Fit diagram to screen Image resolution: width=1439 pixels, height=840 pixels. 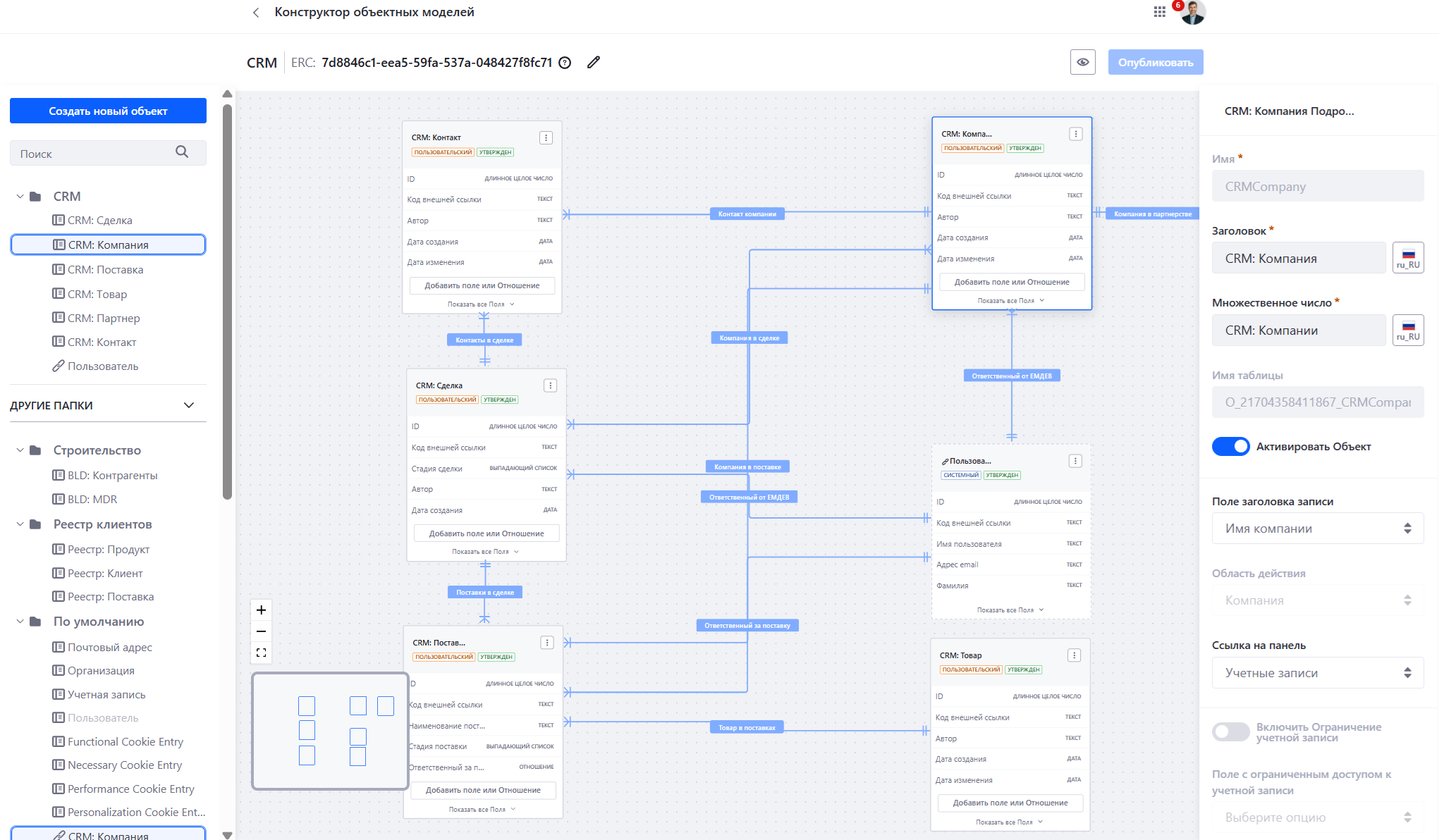click(x=261, y=653)
